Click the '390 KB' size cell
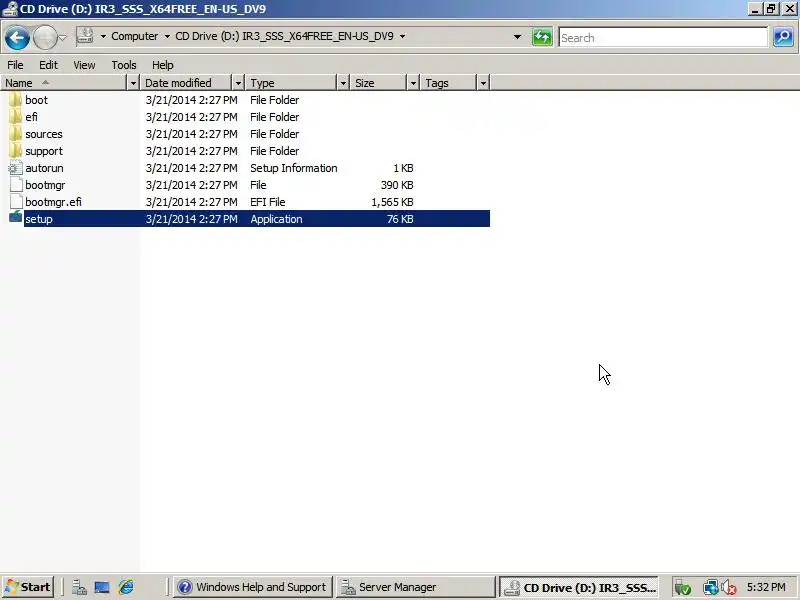 (x=396, y=185)
